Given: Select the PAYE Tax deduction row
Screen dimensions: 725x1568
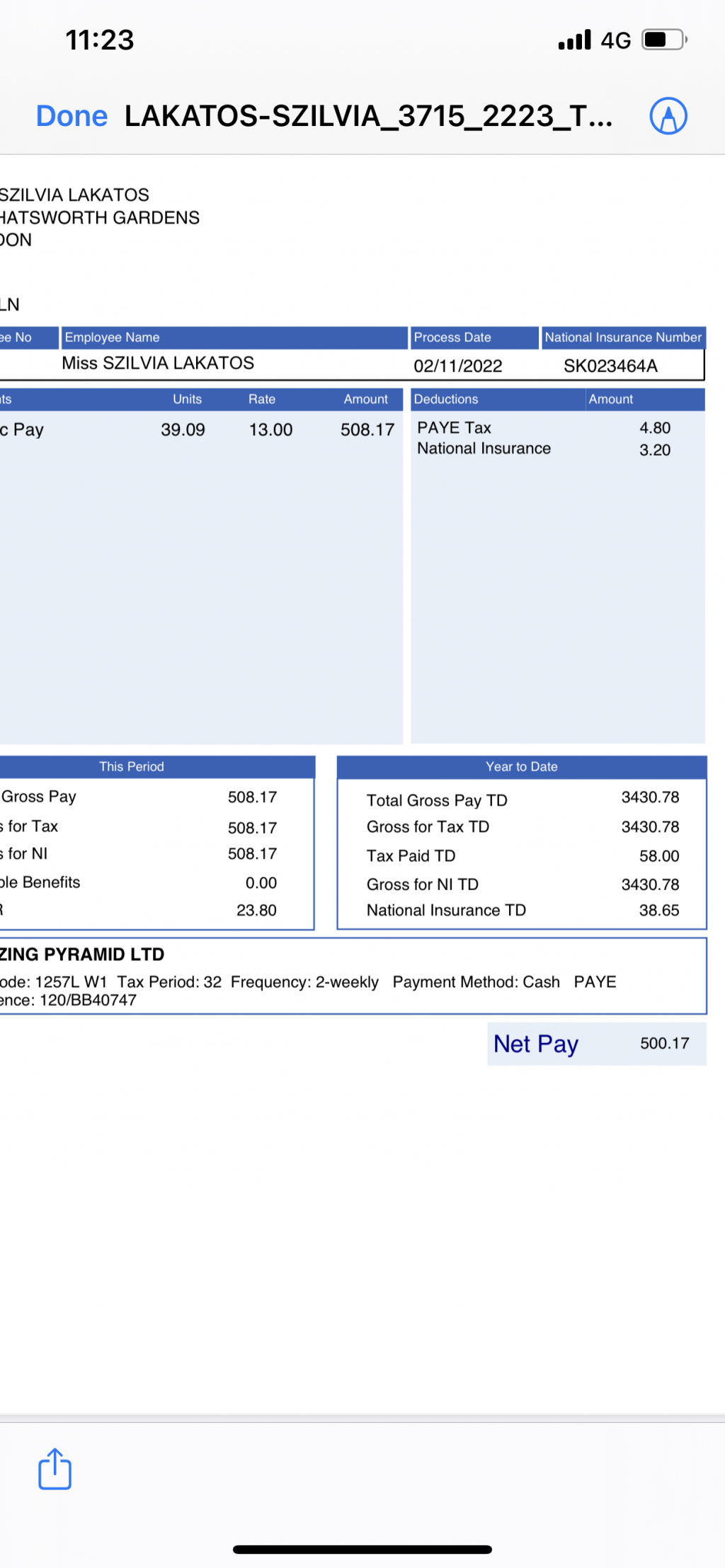Looking at the screenshot, I should (x=542, y=428).
